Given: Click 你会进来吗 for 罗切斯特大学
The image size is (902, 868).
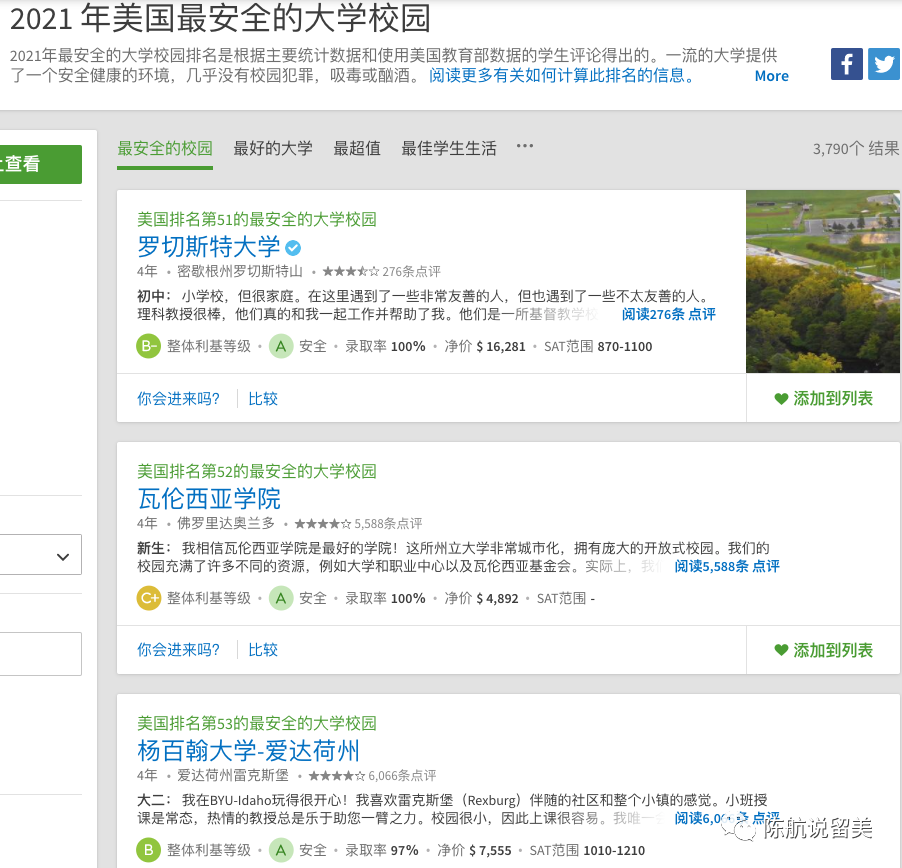Looking at the screenshot, I should 178,399.
